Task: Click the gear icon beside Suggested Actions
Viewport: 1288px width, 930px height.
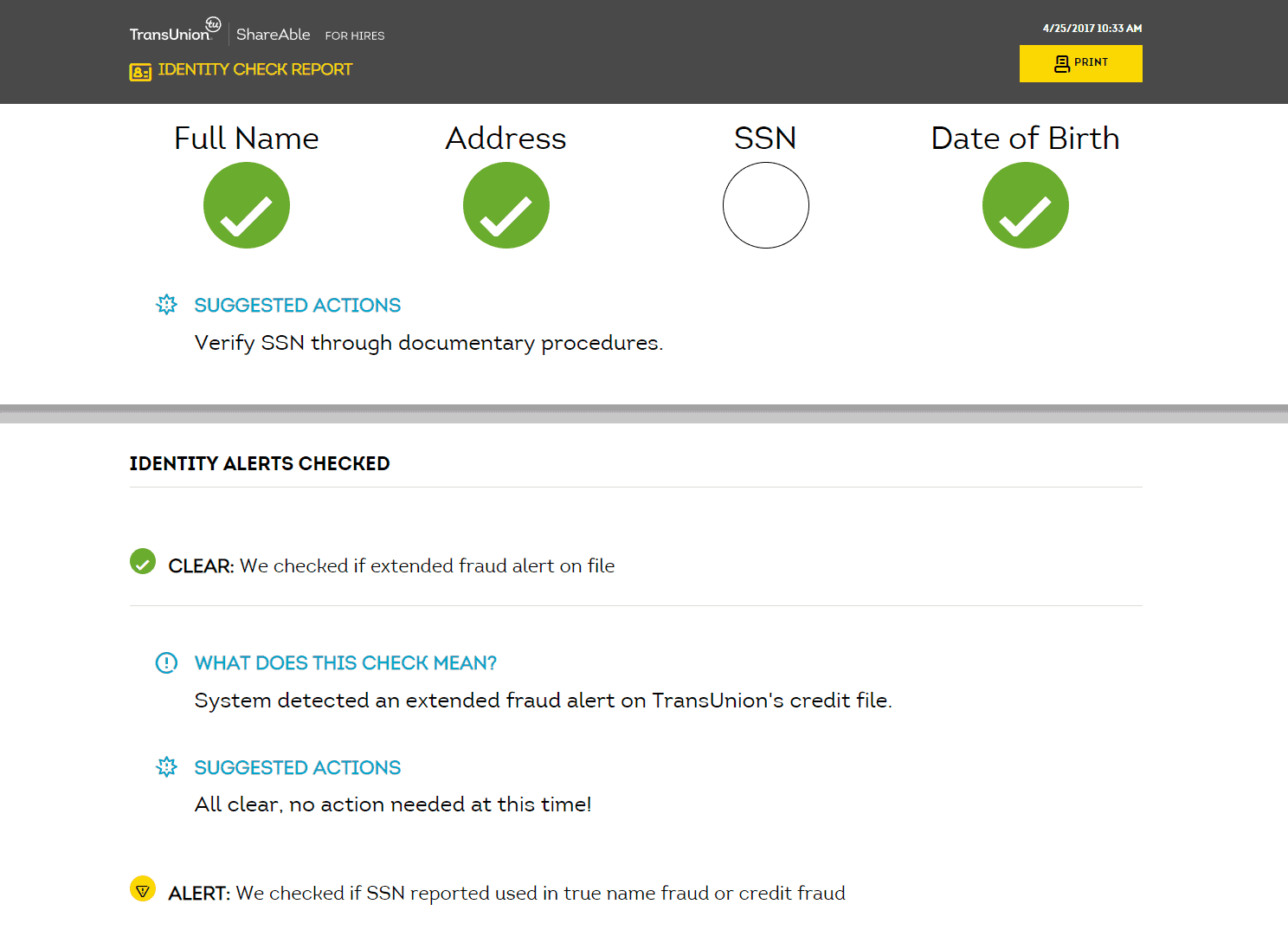Action: 166,305
